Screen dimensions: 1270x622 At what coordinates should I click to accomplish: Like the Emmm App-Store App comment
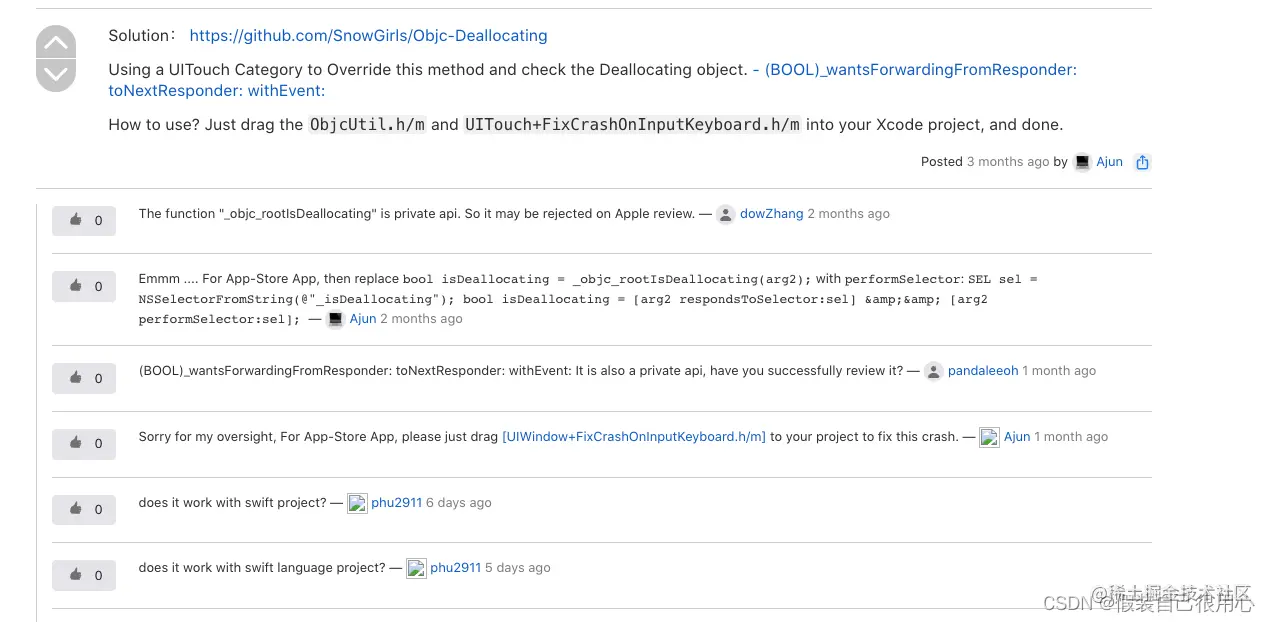coord(84,286)
